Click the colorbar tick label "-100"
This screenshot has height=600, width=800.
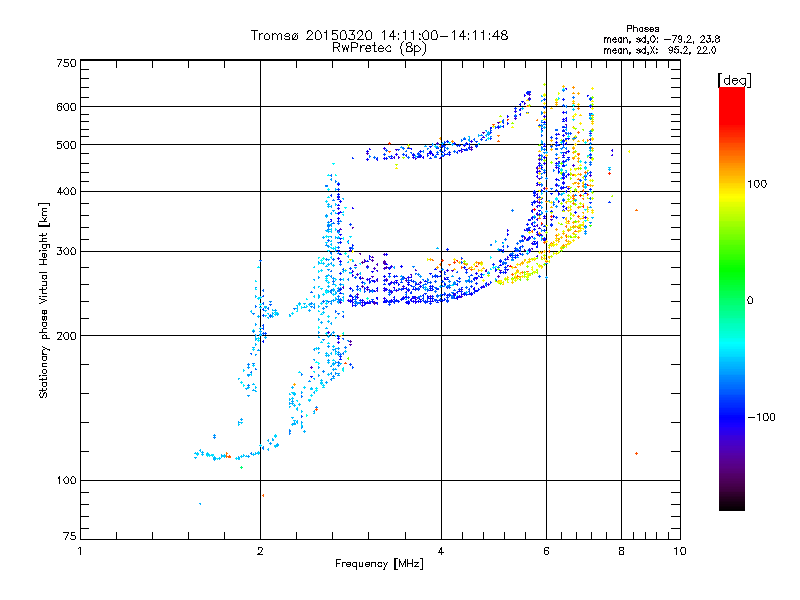click(x=762, y=417)
